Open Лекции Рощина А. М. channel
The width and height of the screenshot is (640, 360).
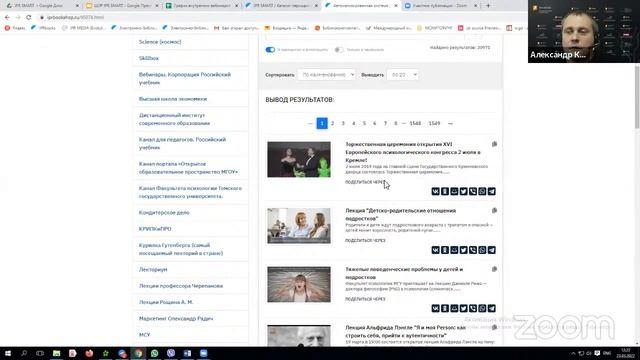(166, 302)
